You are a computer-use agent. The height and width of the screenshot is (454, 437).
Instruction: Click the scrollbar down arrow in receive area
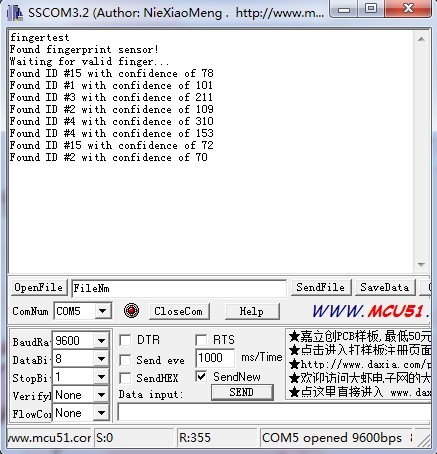(x=421, y=265)
